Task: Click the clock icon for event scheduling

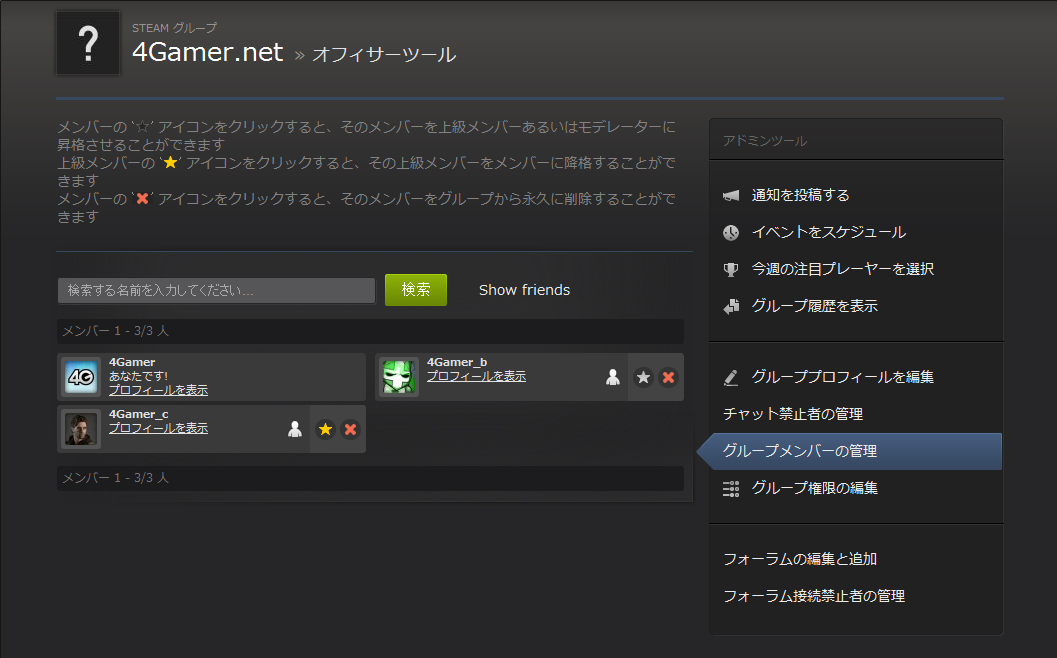Action: tap(731, 233)
